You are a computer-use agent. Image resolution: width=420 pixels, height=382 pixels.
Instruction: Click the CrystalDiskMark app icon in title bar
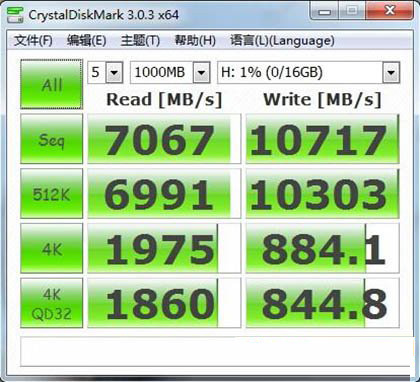pos(15,15)
